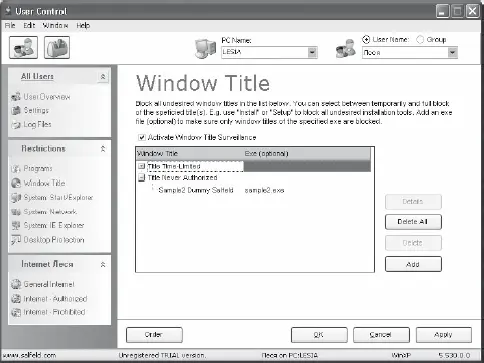
Task: Click the User Control title bar icon
Action: (8, 11)
